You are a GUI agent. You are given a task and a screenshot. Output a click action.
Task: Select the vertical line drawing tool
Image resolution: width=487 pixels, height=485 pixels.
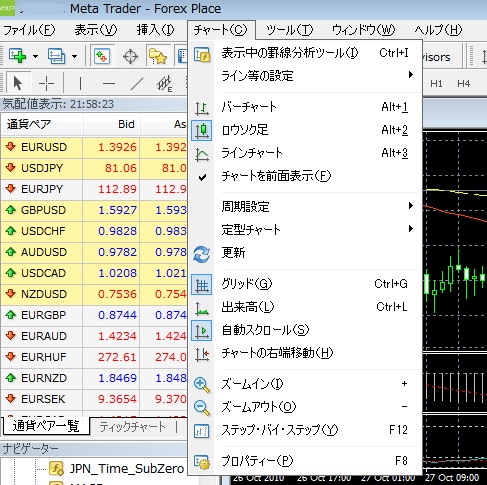pyautogui.click(x=80, y=83)
